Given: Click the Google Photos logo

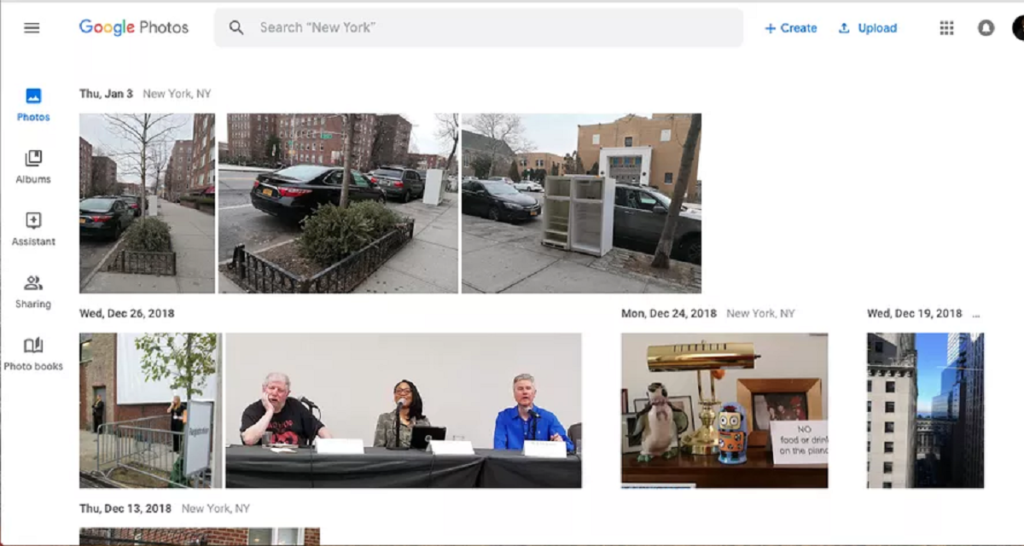Looking at the screenshot, I should [x=134, y=28].
